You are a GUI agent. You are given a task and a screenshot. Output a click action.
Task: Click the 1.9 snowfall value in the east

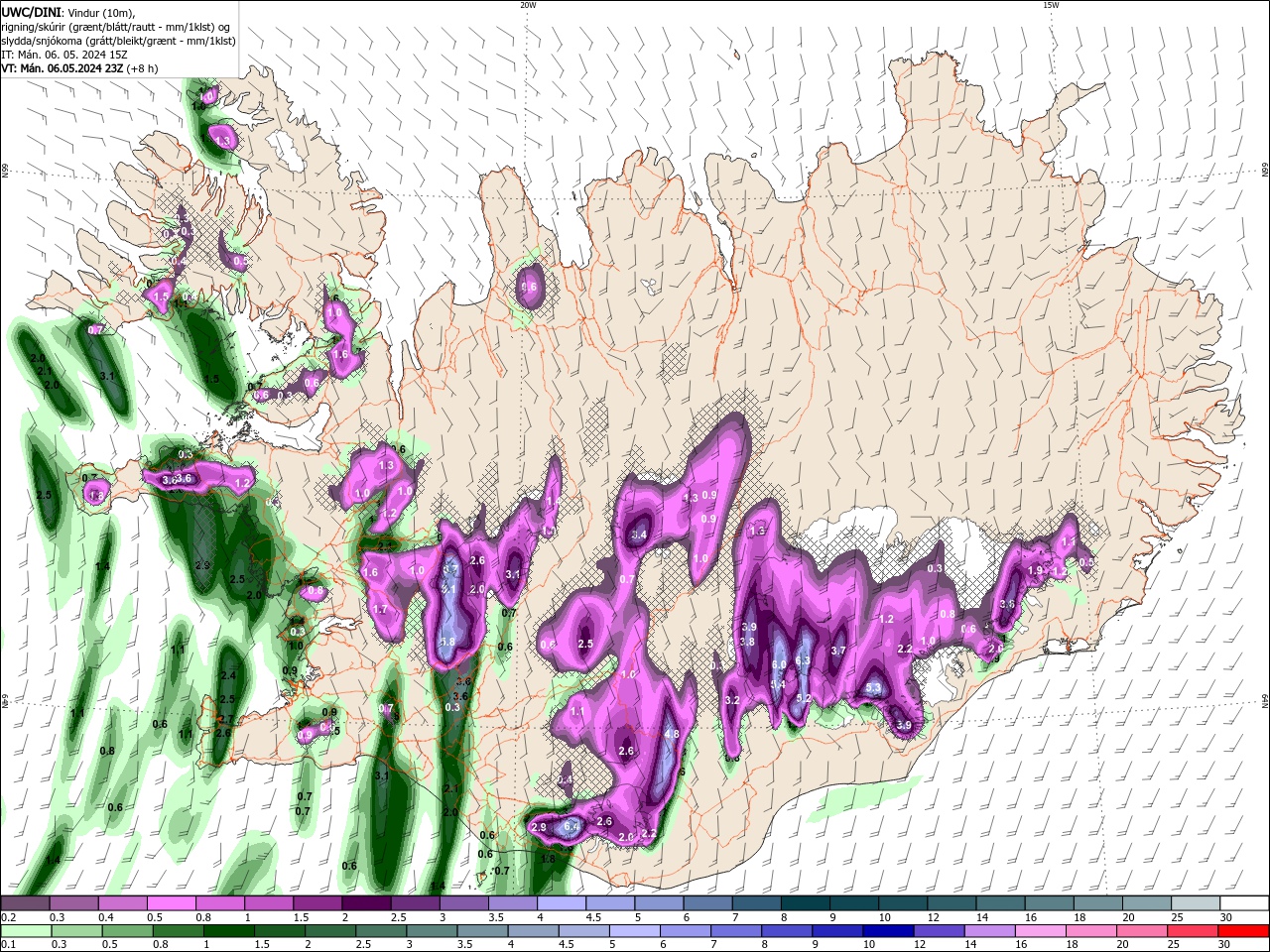pyautogui.click(x=1035, y=571)
